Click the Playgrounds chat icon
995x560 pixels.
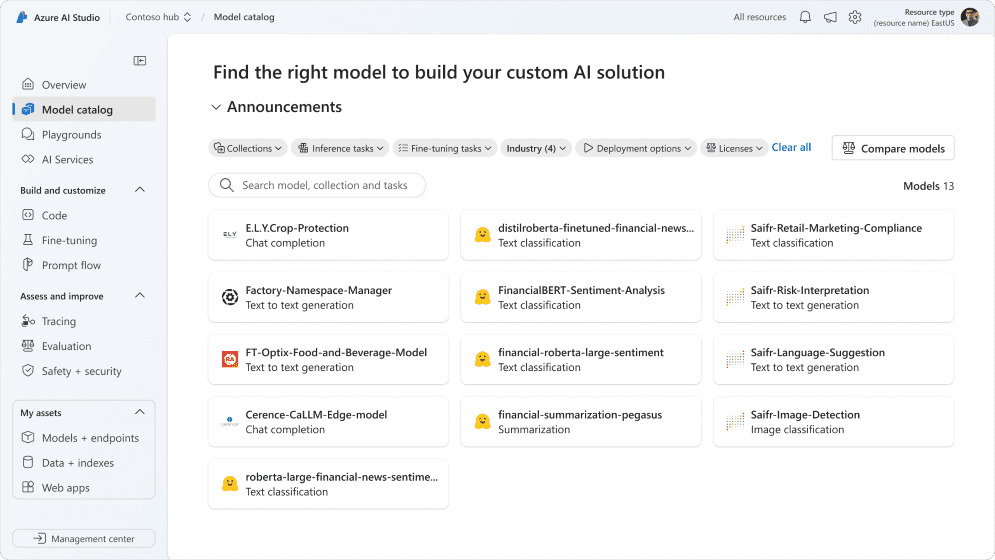pos(28,134)
